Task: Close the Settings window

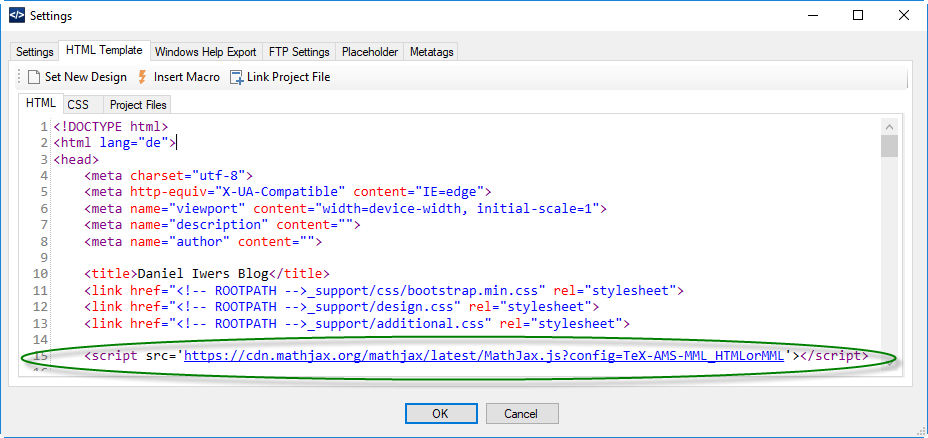Action: pos(904,16)
